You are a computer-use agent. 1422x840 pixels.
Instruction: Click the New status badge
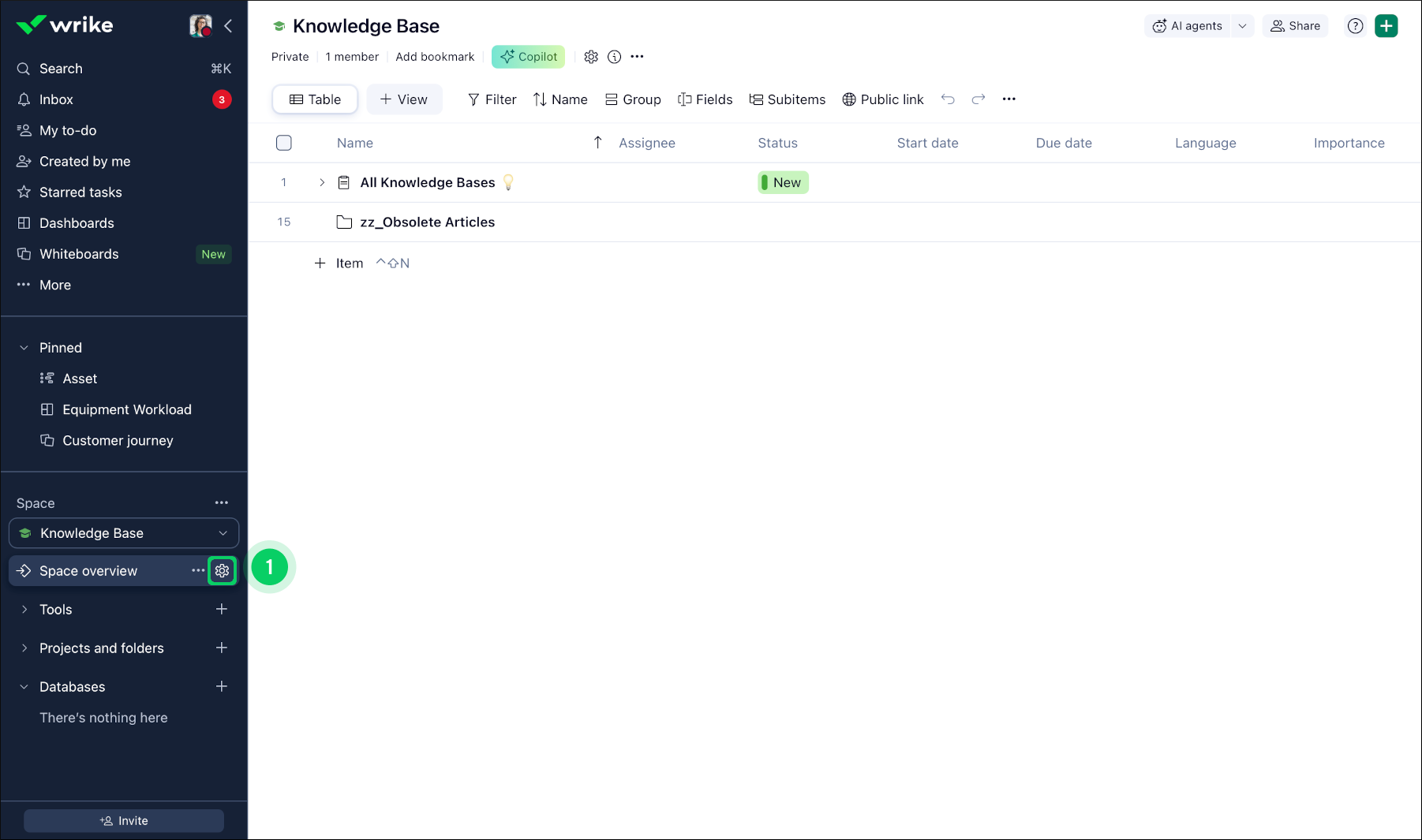coord(783,182)
